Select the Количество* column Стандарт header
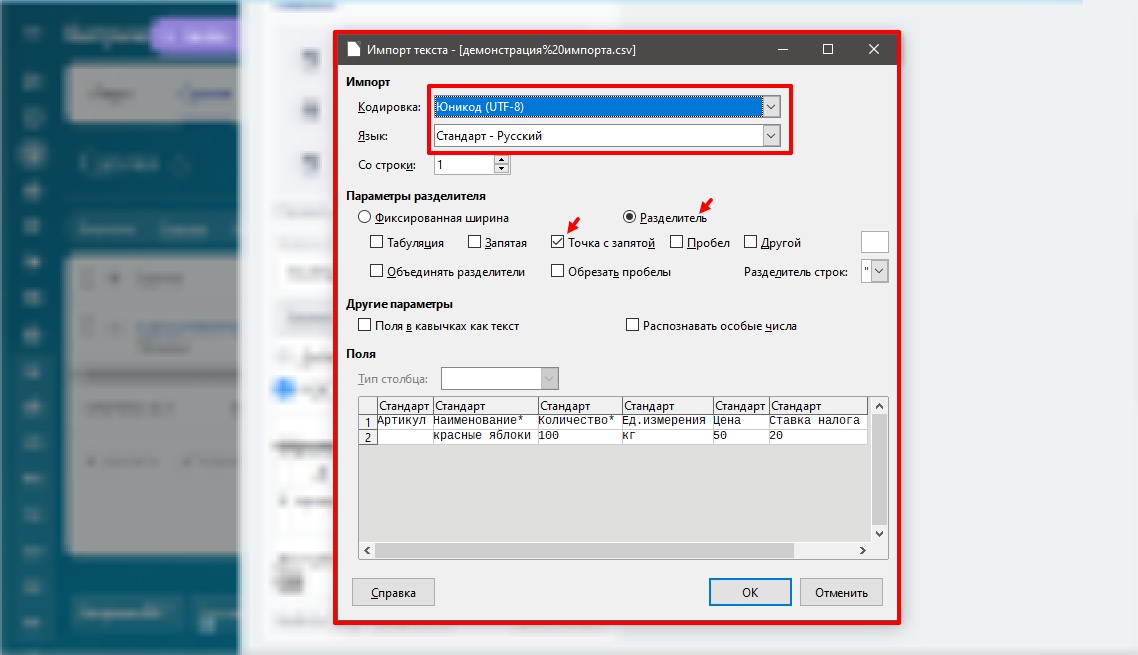 580,406
